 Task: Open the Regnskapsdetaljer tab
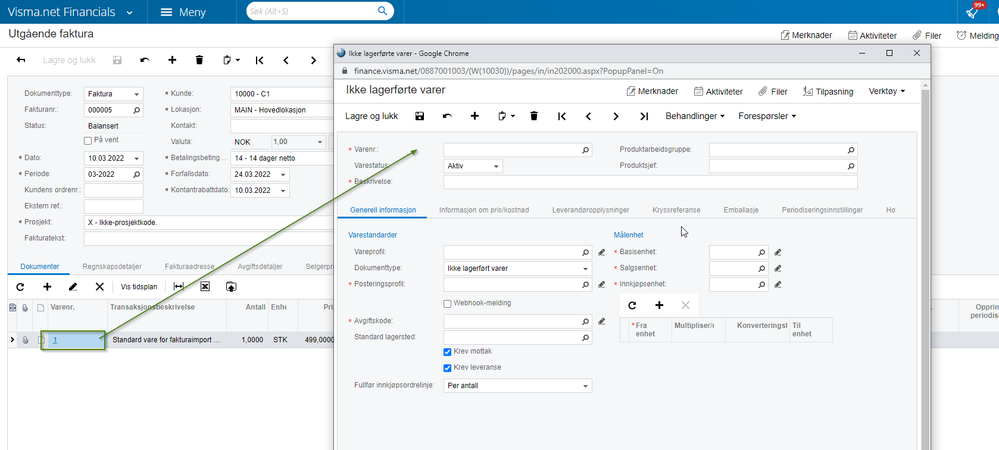pos(112,266)
